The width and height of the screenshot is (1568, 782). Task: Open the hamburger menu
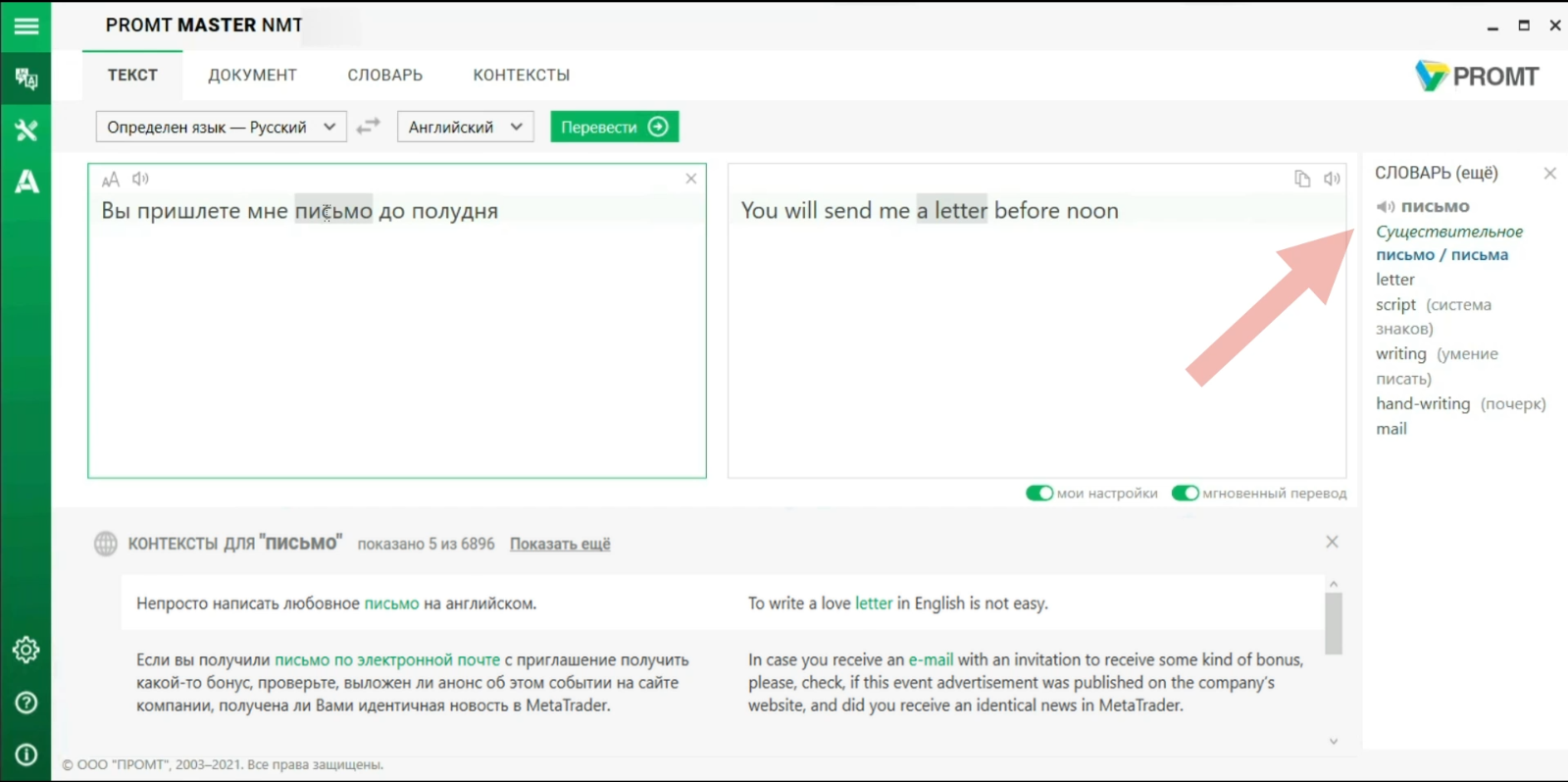click(x=26, y=26)
